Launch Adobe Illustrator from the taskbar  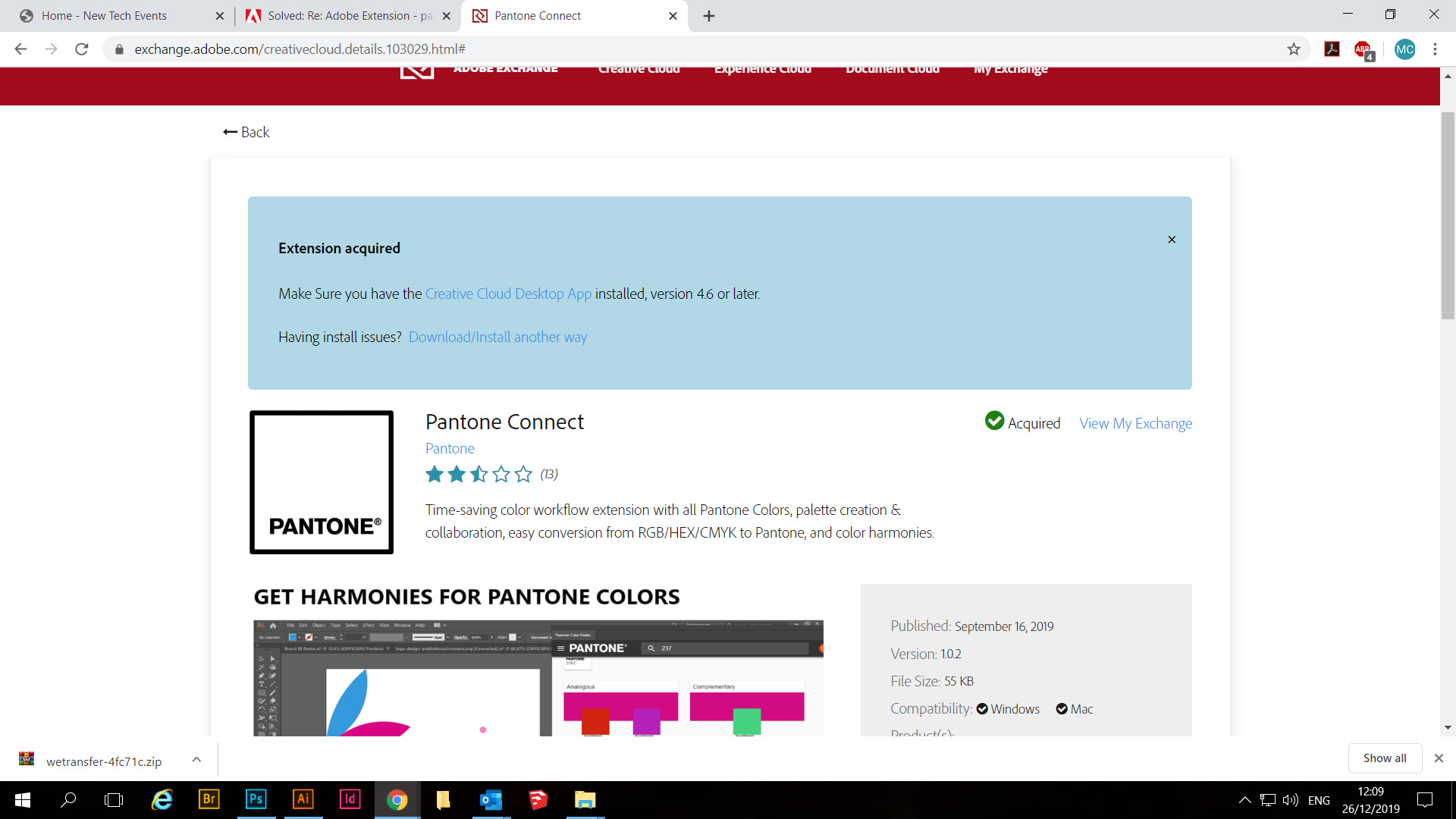303,800
